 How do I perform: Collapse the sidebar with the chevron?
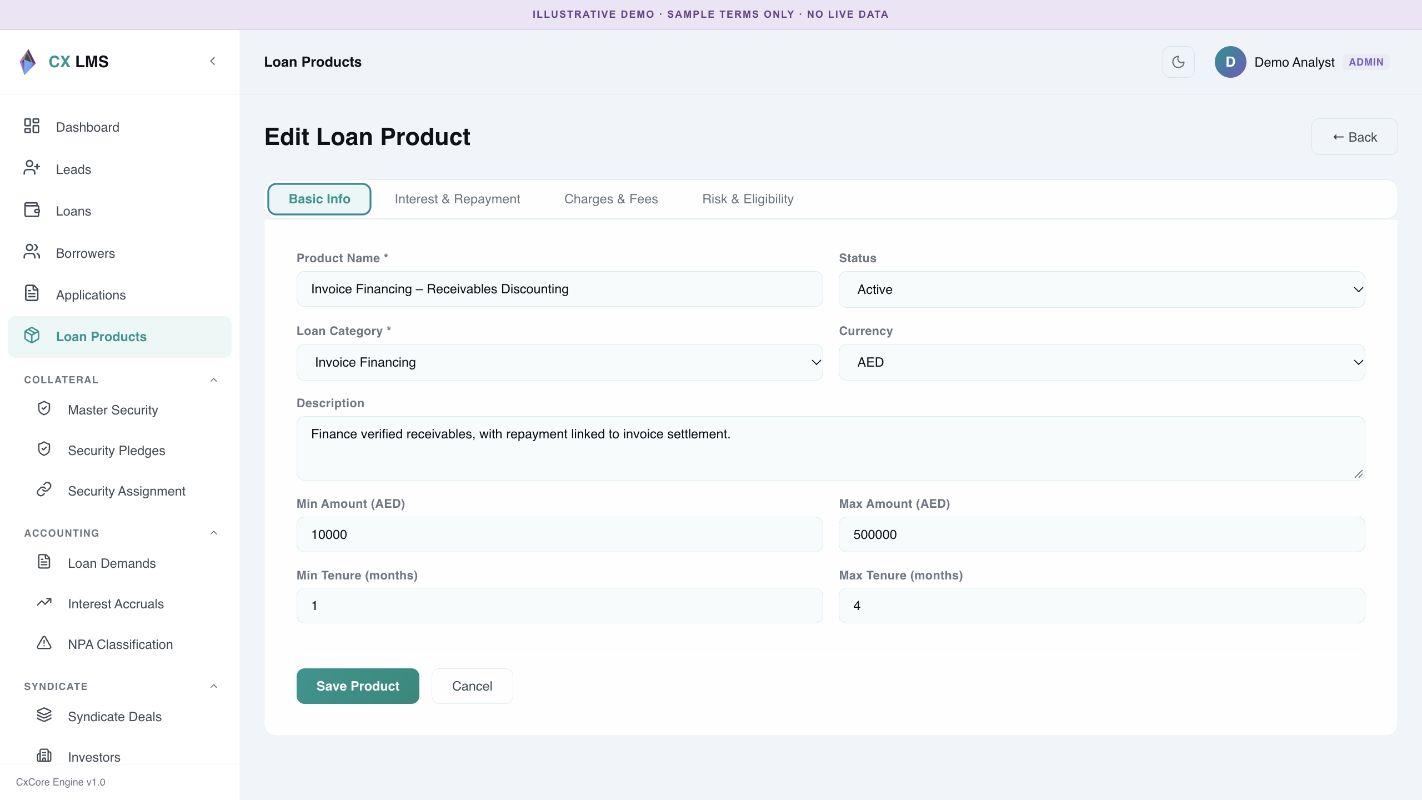pyautogui.click(x=212, y=61)
